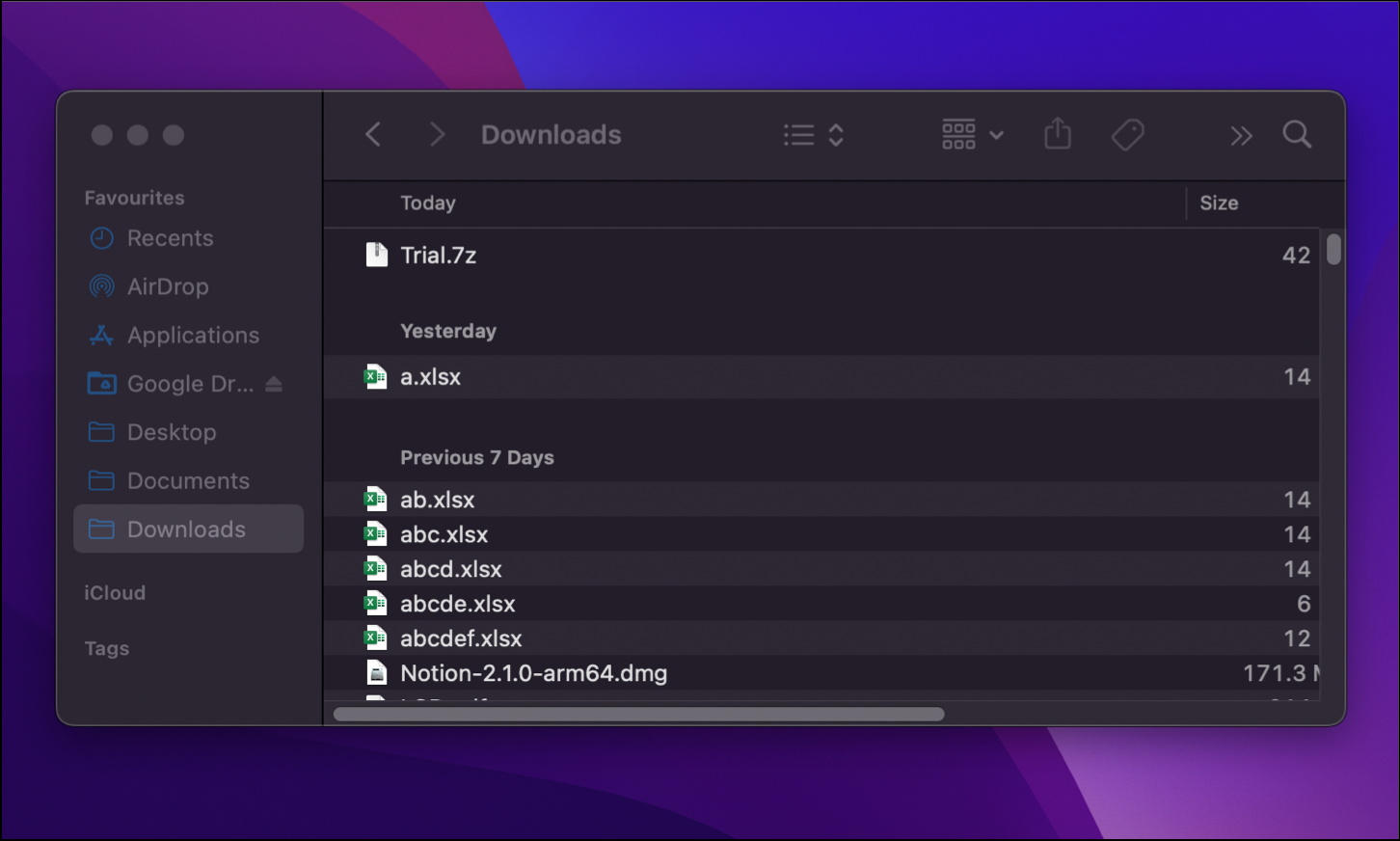The width and height of the screenshot is (1400, 841).
Task: Open the Group By dropdown
Action: click(972, 135)
